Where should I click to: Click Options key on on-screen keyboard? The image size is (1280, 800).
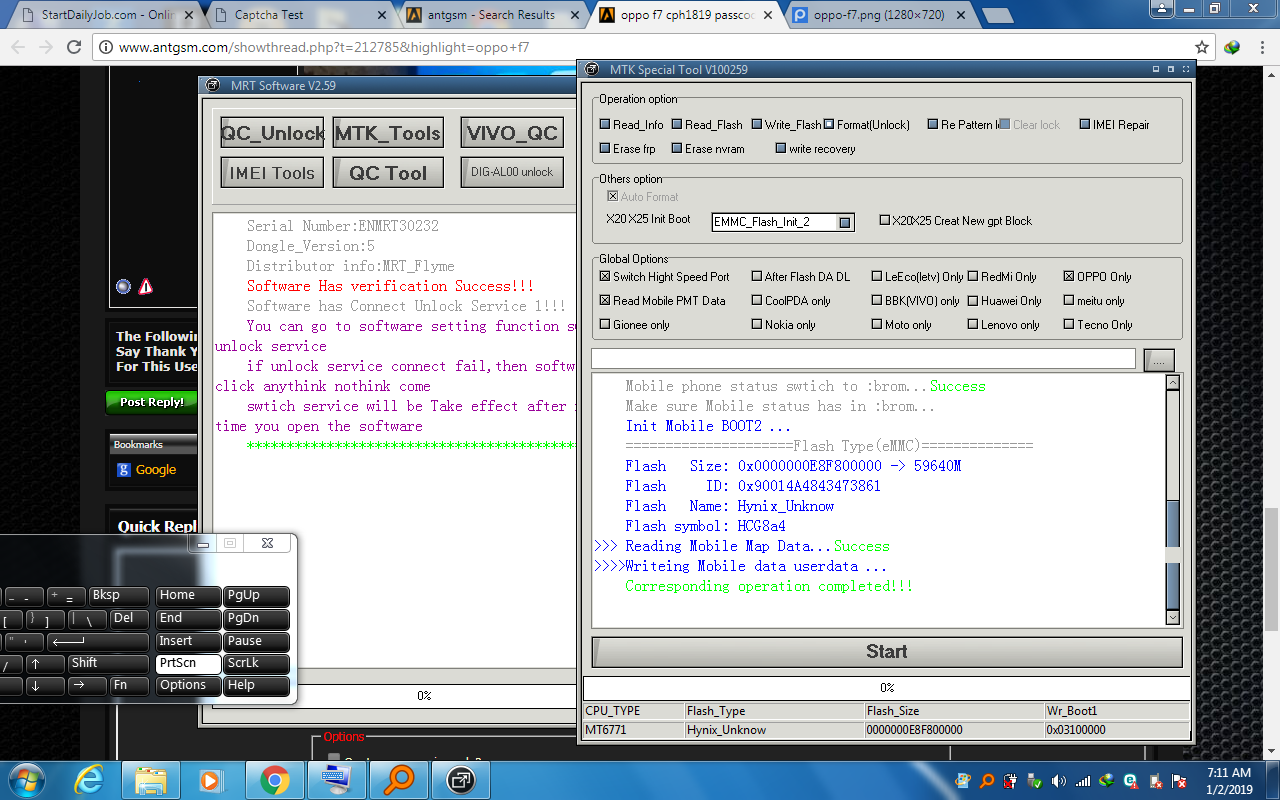tap(188, 686)
